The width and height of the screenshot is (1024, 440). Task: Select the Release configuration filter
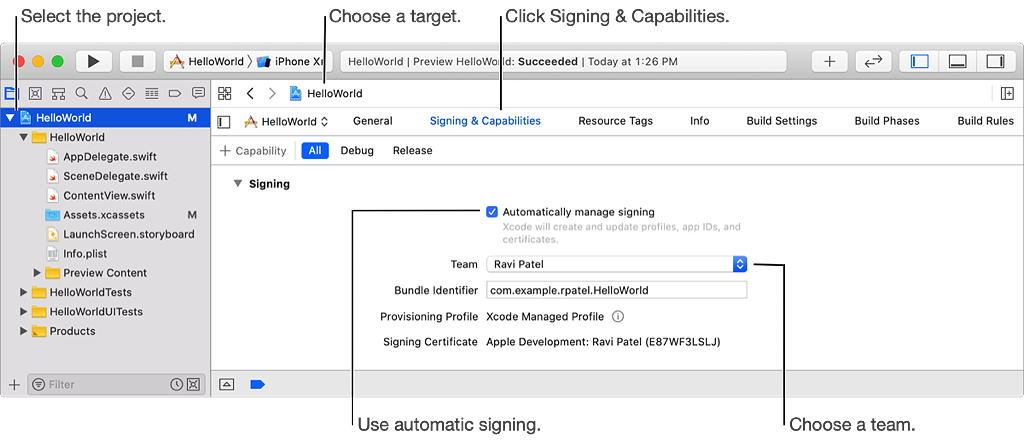(x=412, y=151)
